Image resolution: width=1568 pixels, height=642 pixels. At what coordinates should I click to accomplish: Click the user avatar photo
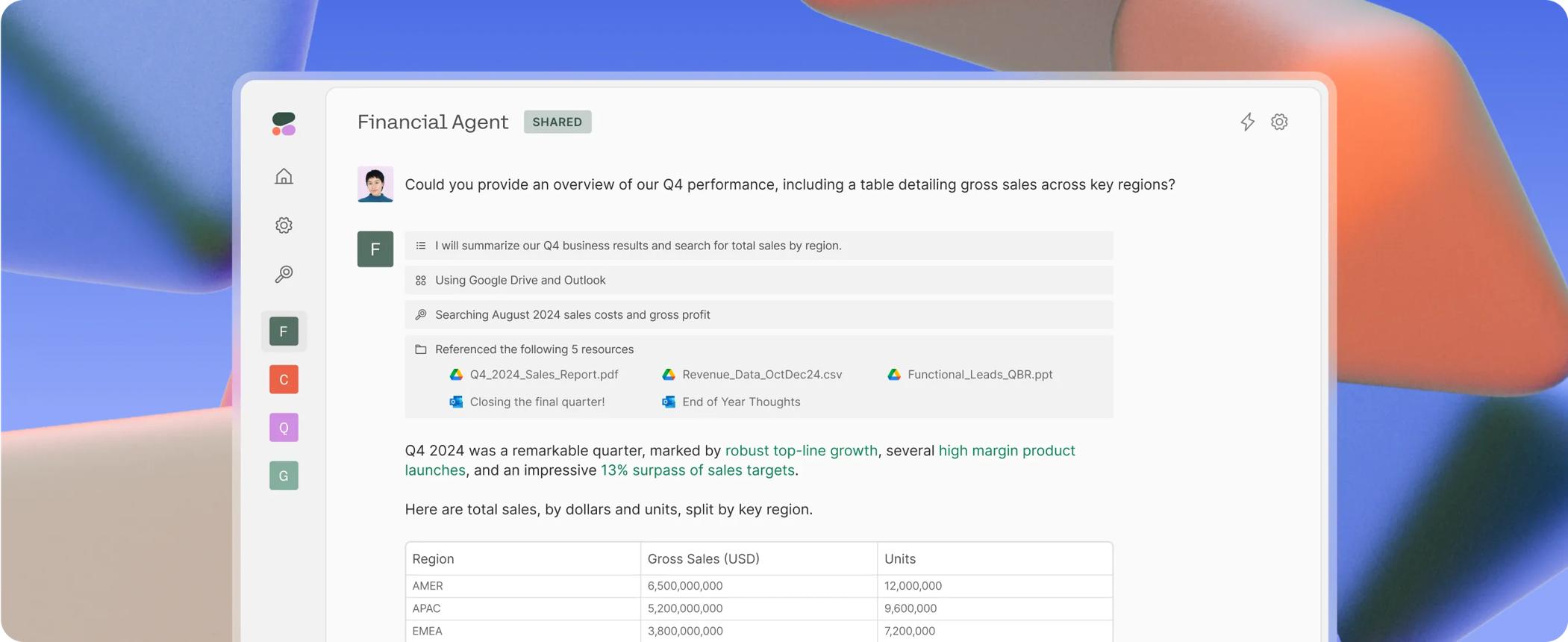375,184
